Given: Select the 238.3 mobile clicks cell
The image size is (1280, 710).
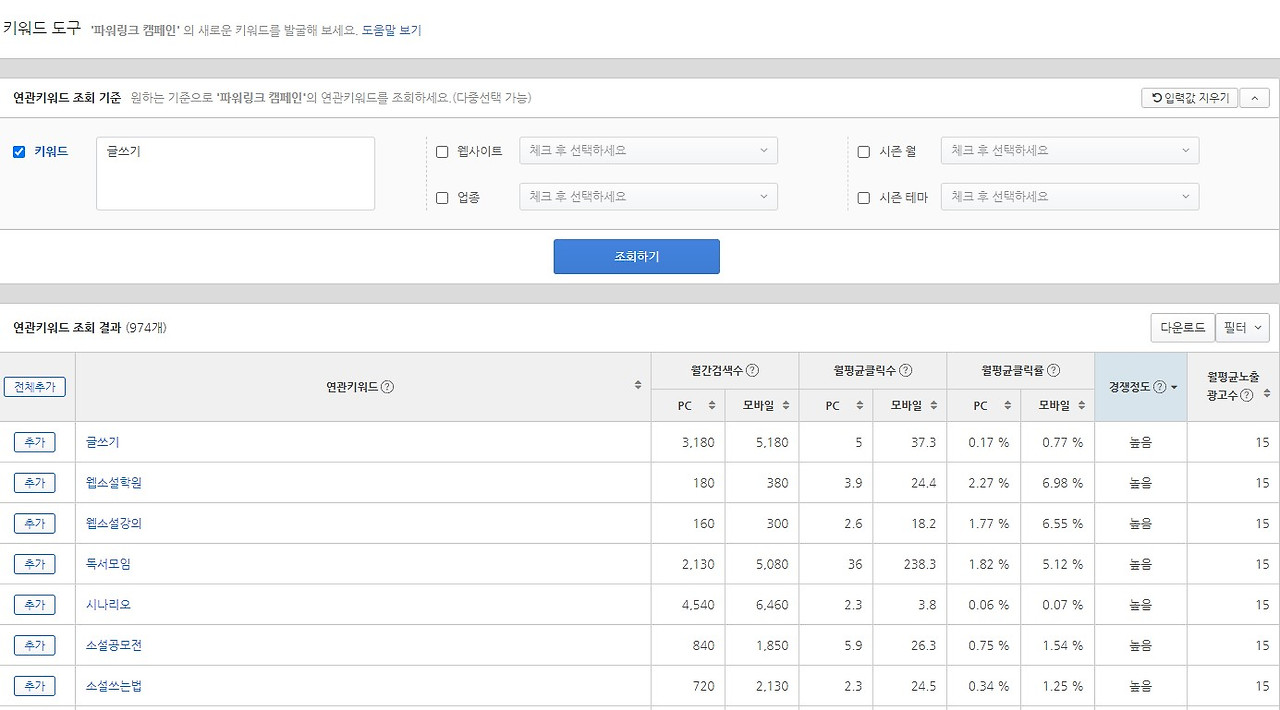Looking at the screenshot, I should click(910, 564).
